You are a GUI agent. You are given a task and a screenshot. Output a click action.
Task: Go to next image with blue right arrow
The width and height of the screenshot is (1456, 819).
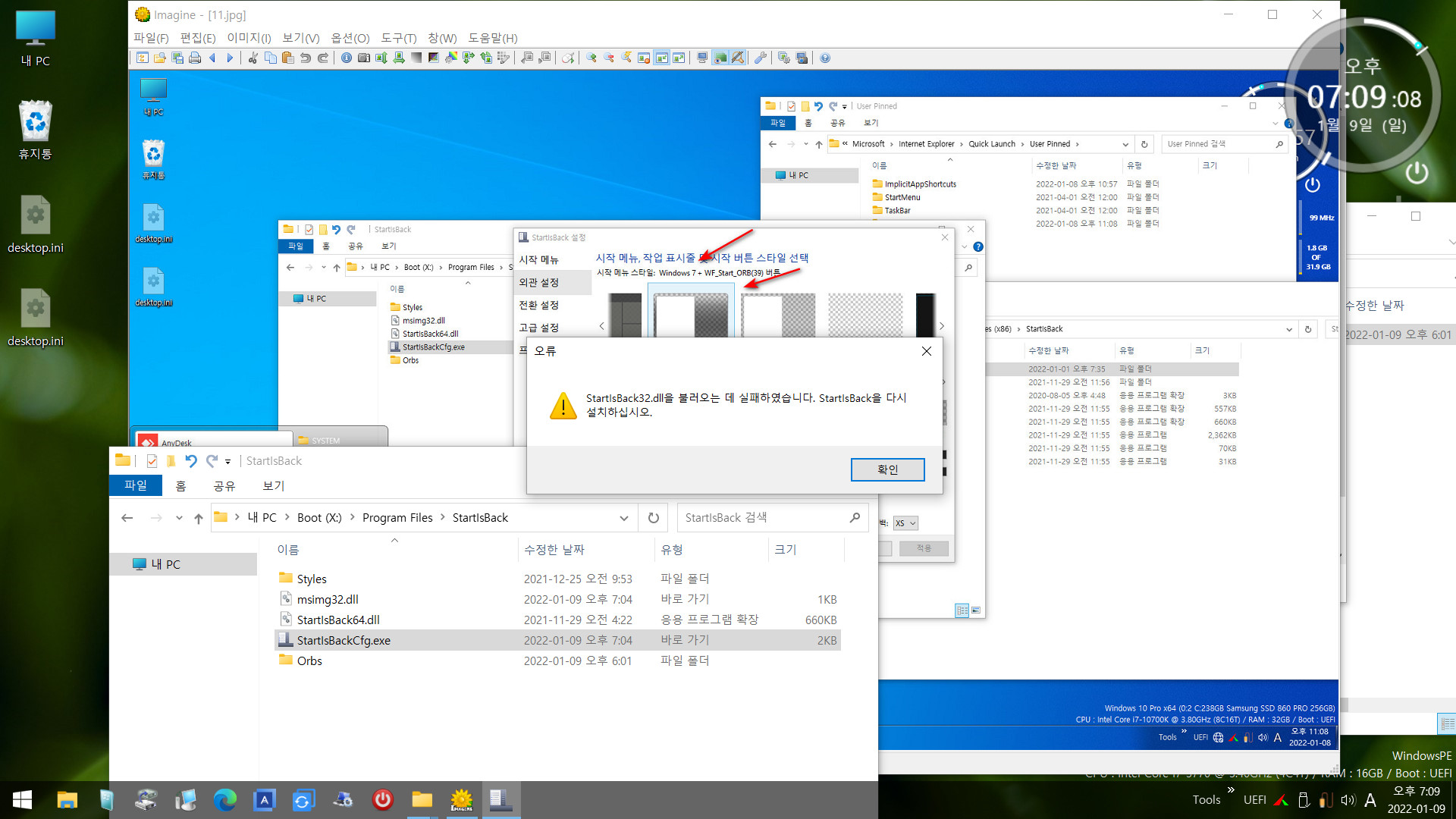[230, 58]
